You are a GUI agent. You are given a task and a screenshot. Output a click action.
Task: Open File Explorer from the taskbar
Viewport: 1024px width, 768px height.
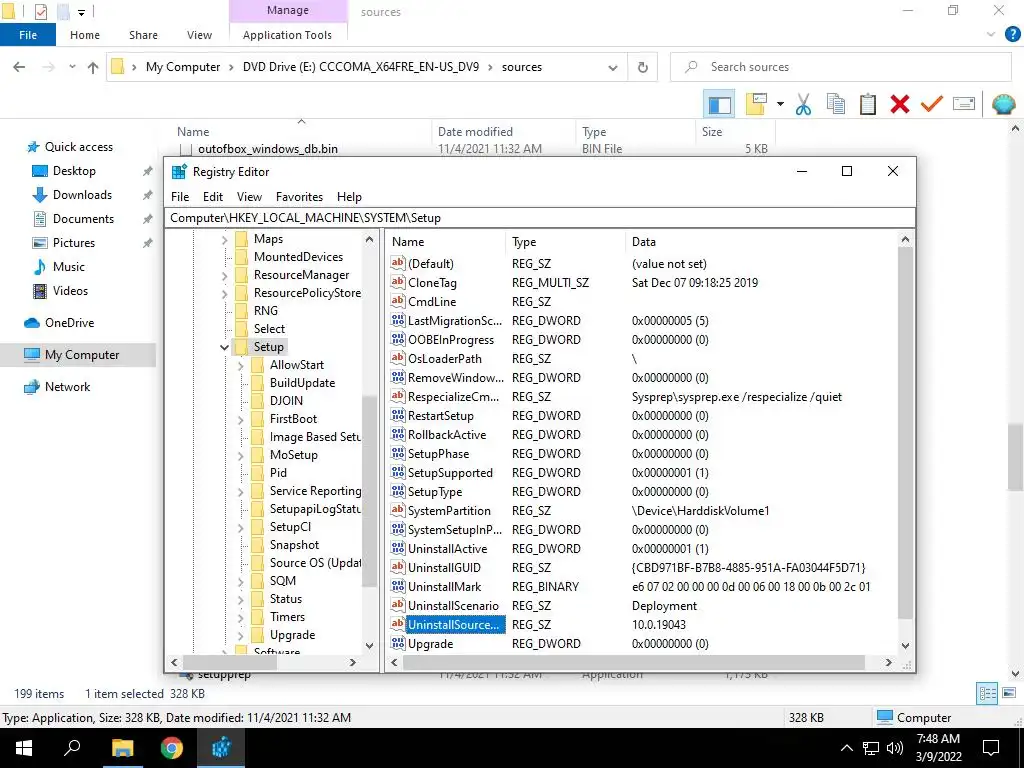122,748
